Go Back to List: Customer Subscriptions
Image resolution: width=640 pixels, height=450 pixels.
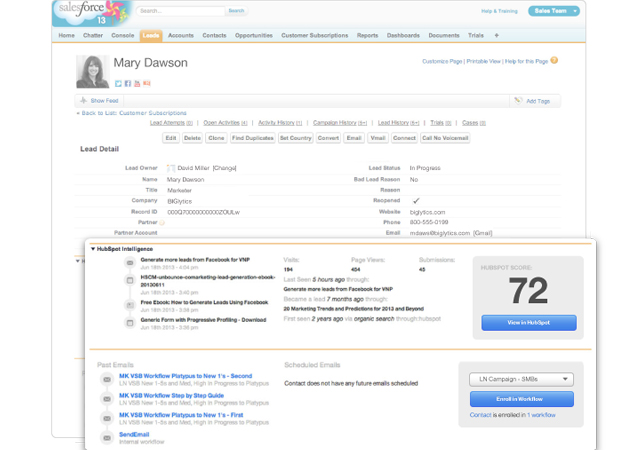point(134,113)
